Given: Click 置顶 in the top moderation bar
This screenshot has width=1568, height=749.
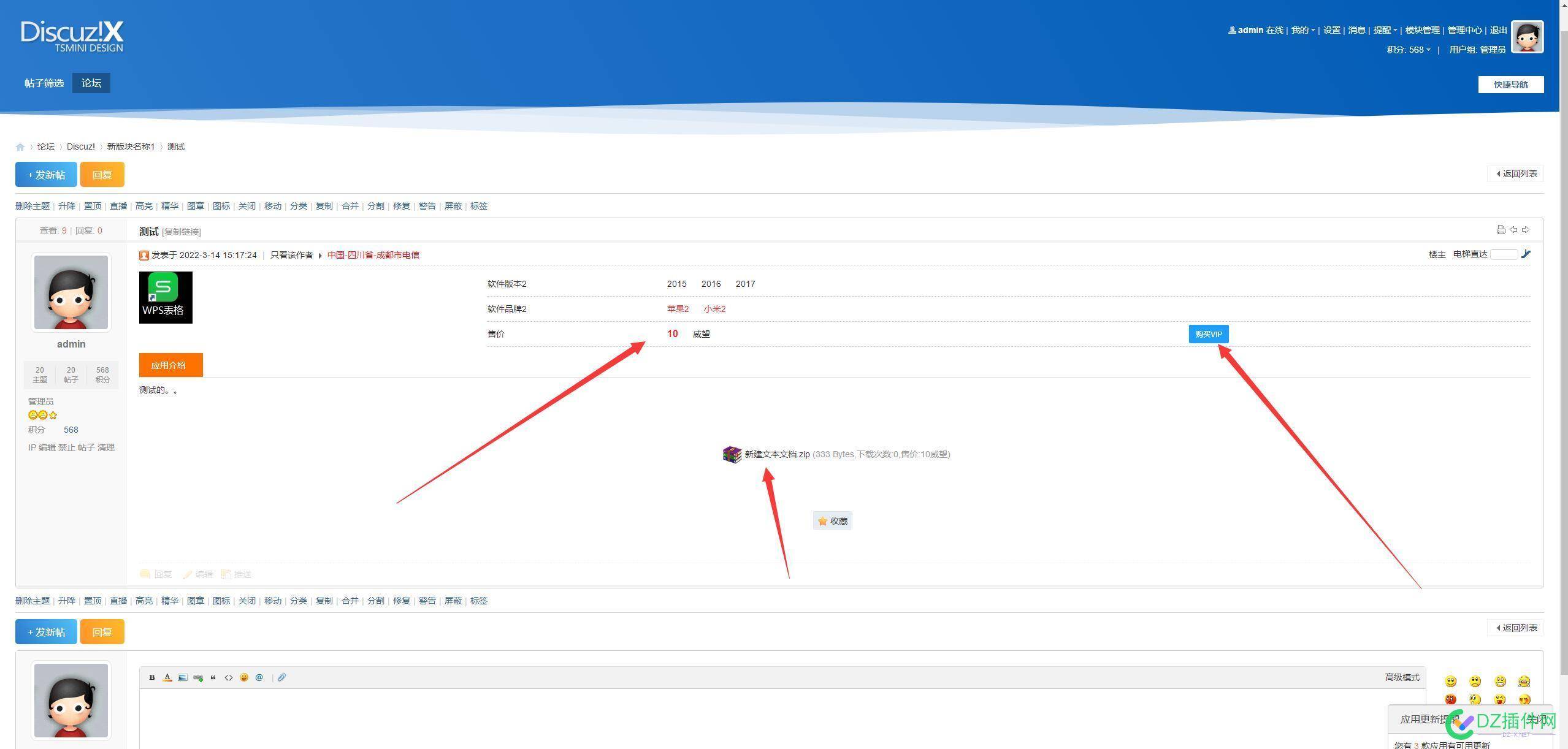Looking at the screenshot, I should click(93, 206).
